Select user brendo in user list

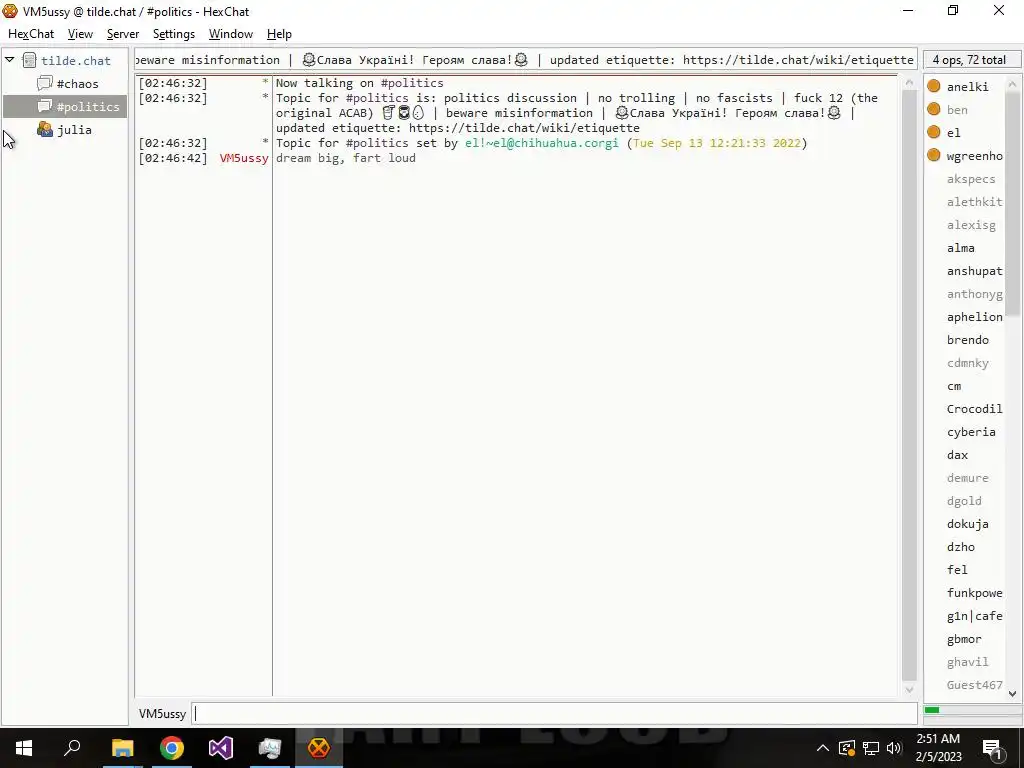(968, 340)
